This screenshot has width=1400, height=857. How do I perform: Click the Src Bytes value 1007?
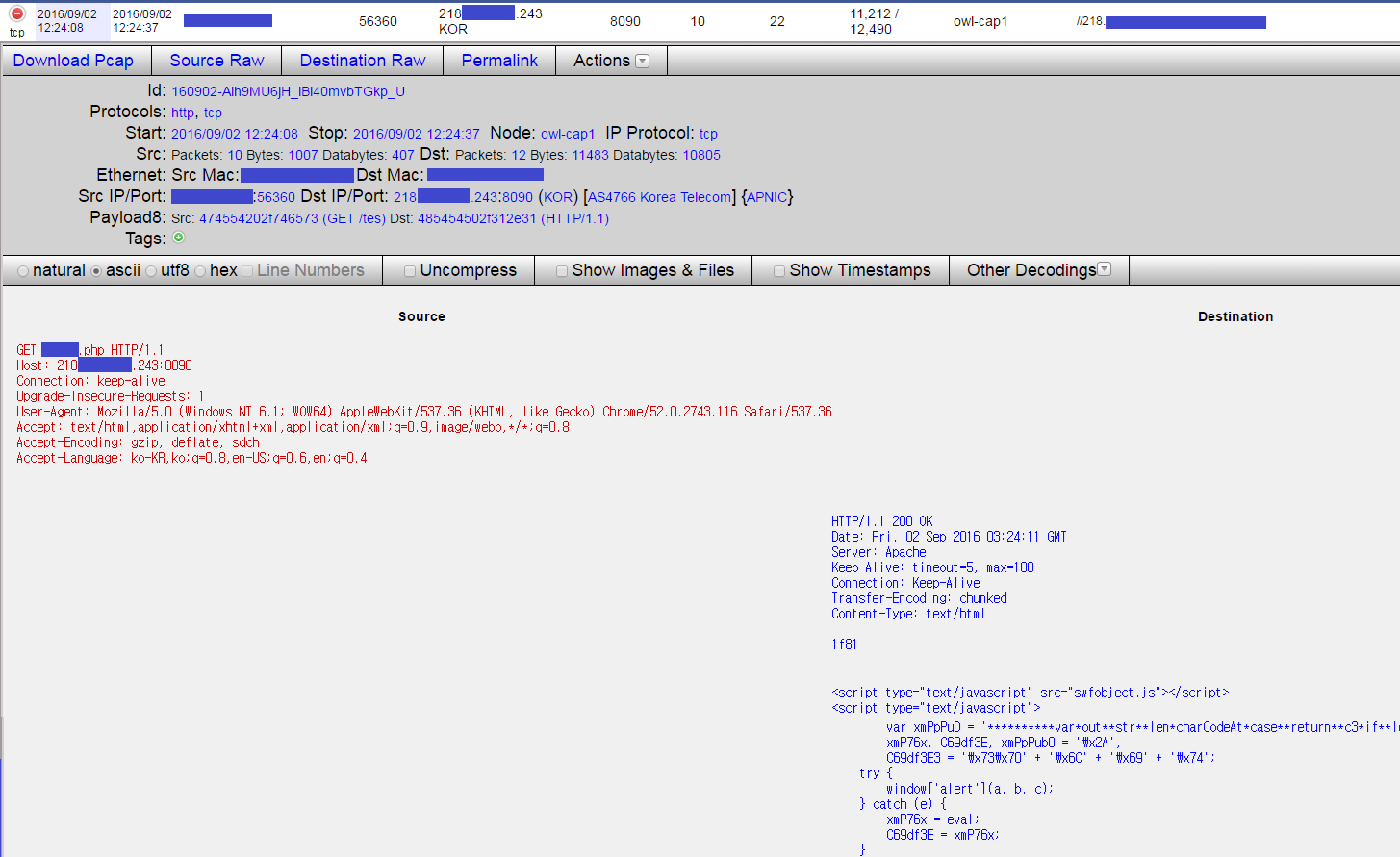303,155
